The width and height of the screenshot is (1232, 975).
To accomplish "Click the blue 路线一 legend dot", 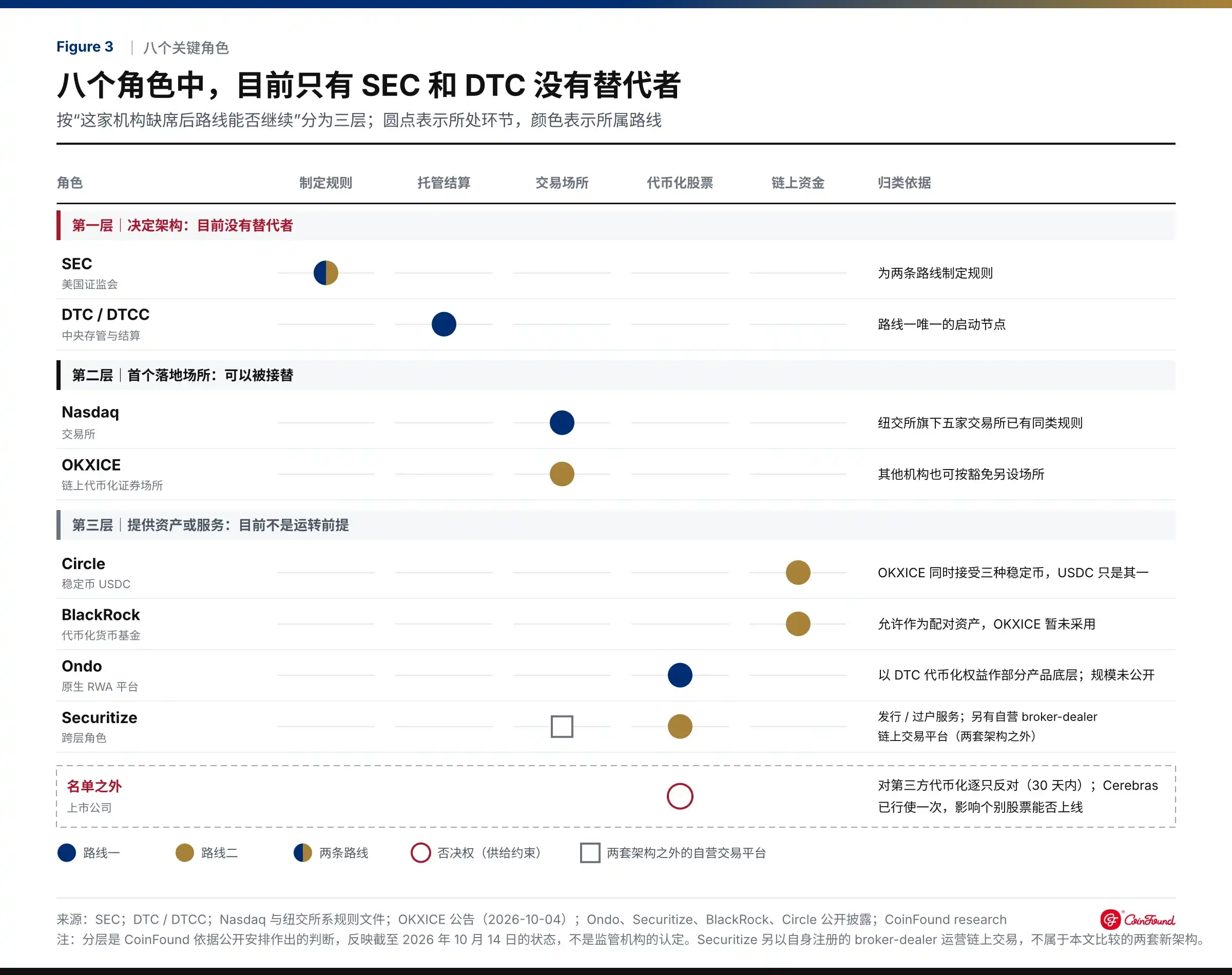I will coord(67,853).
